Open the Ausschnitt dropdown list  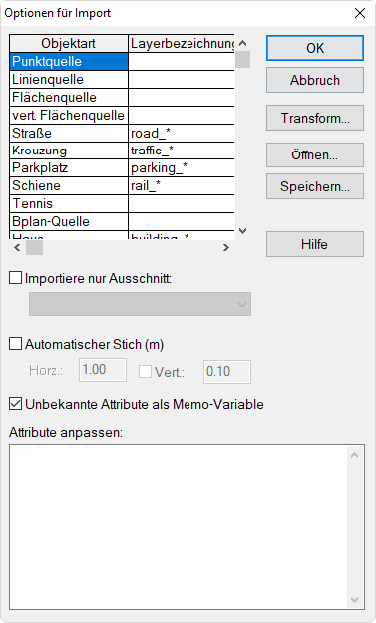click(140, 304)
